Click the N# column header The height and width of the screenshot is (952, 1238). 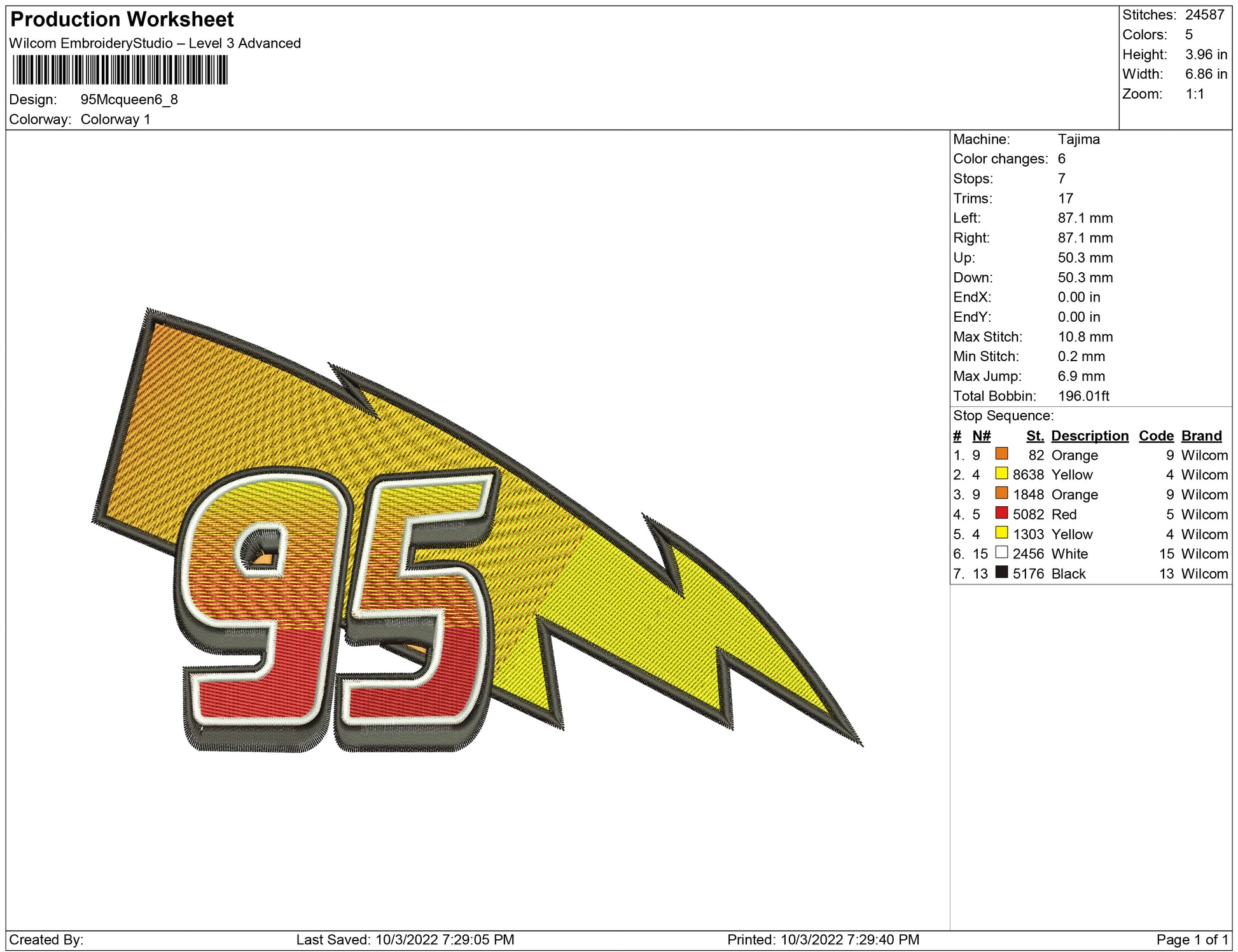981,436
